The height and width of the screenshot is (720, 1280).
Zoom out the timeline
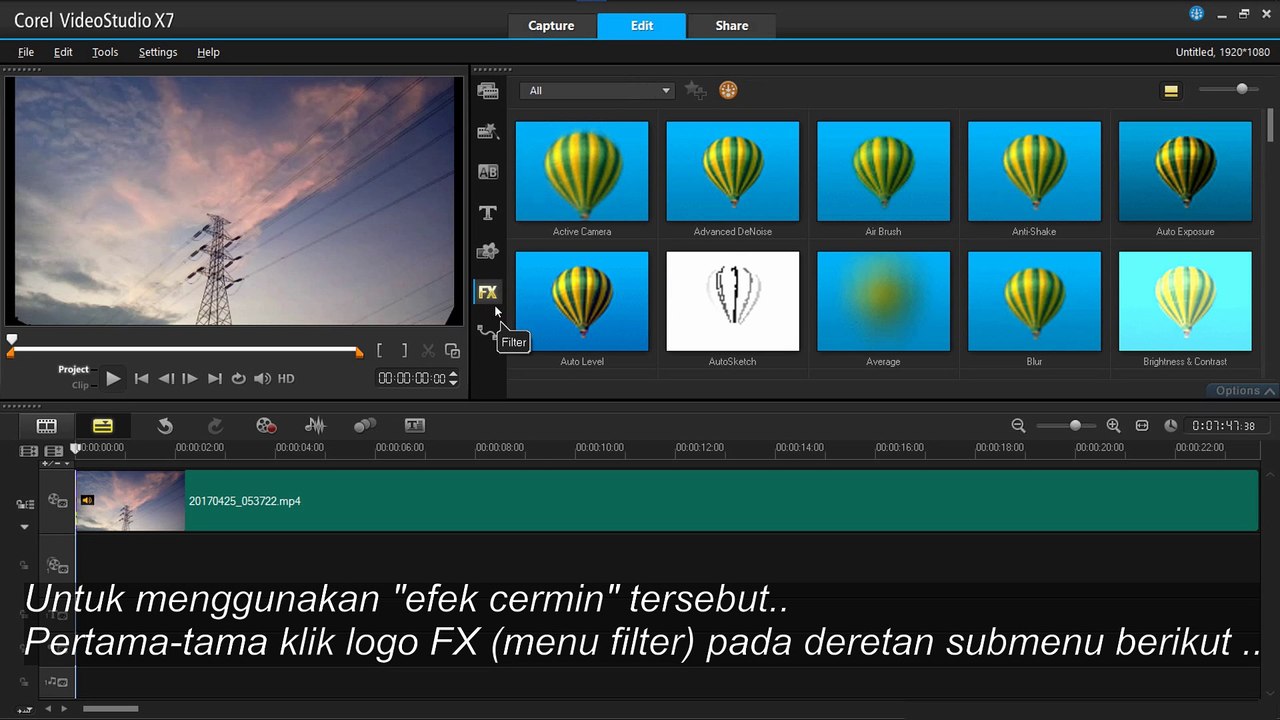pyautogui.click(x=1018, y=426)
